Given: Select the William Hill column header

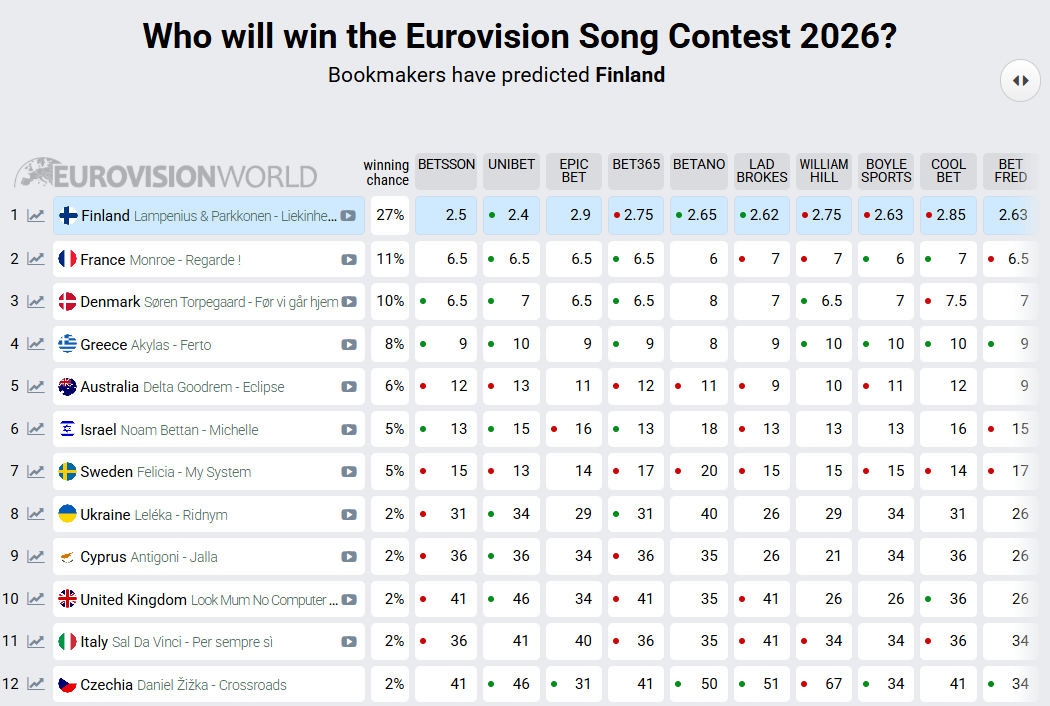Looking at the screenshot, I should click(824, 171).
